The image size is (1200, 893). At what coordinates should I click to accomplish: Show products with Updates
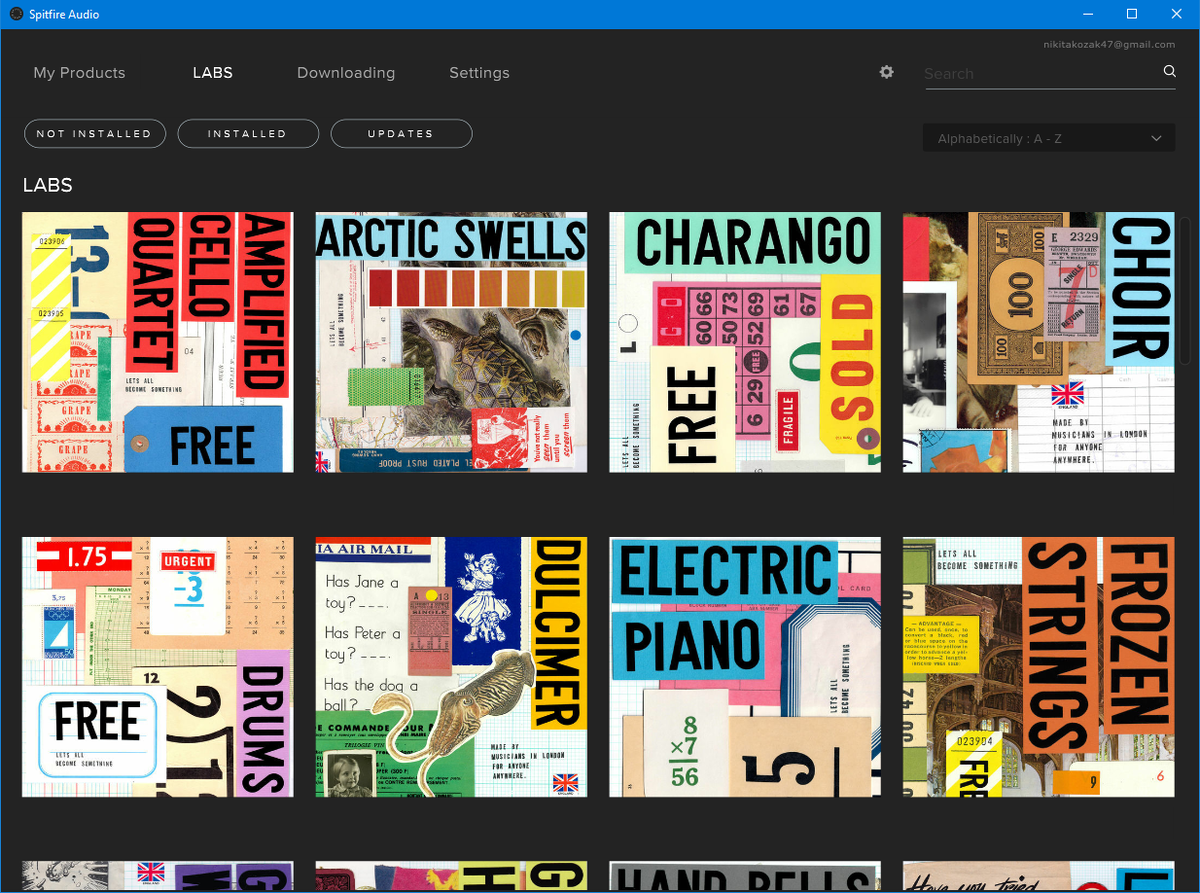(x=401, y=133)
